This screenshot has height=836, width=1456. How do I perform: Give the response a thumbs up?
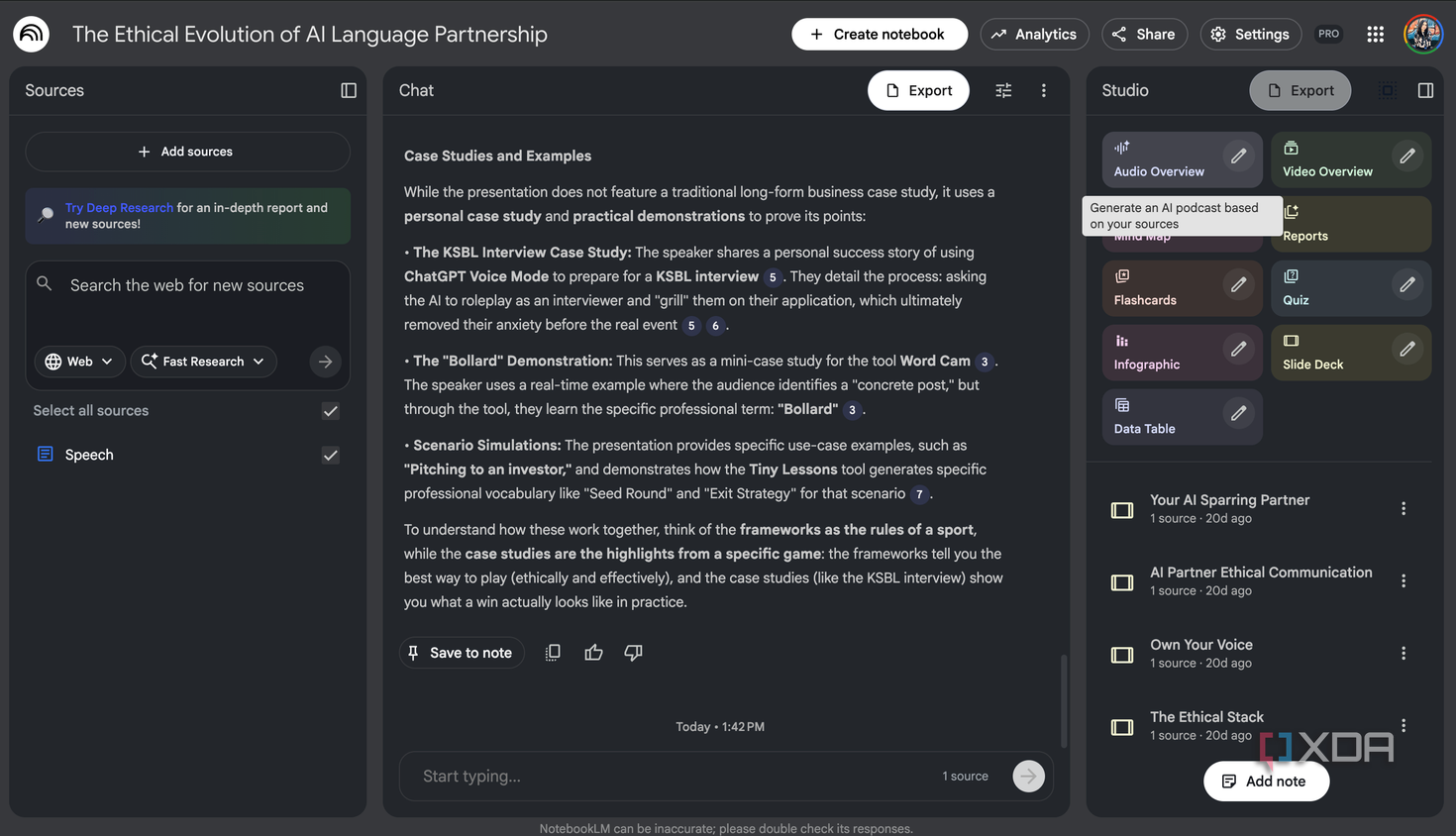(593, 652)
